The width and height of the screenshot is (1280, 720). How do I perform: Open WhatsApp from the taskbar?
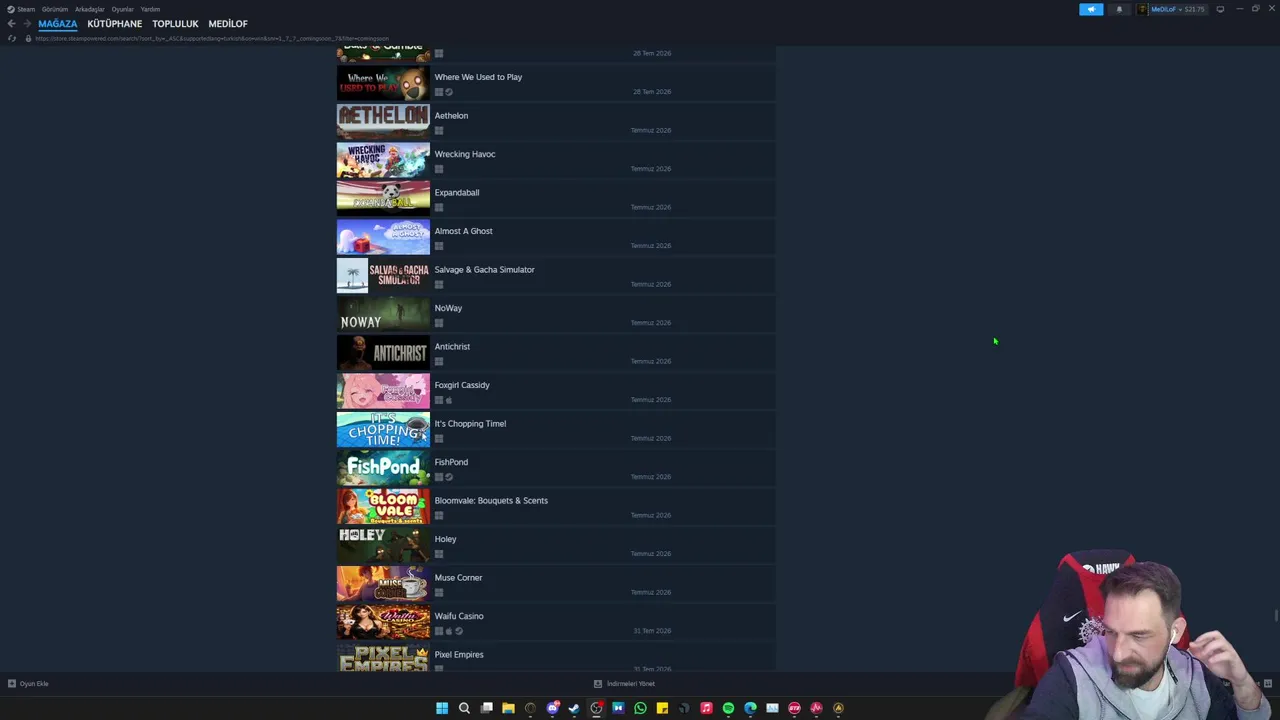[640, 708]
